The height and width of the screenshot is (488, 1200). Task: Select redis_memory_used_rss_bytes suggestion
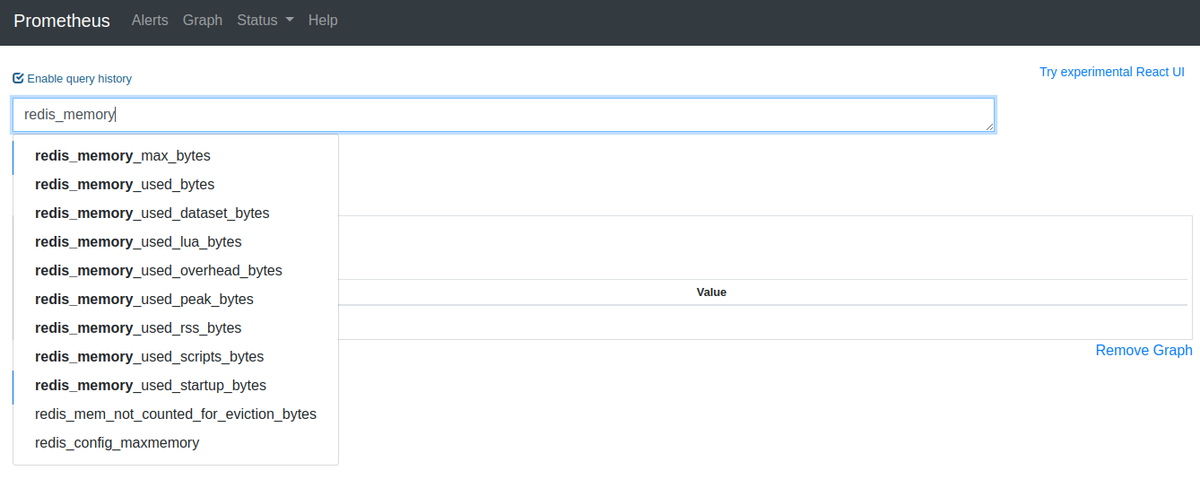tap(176, 328)
